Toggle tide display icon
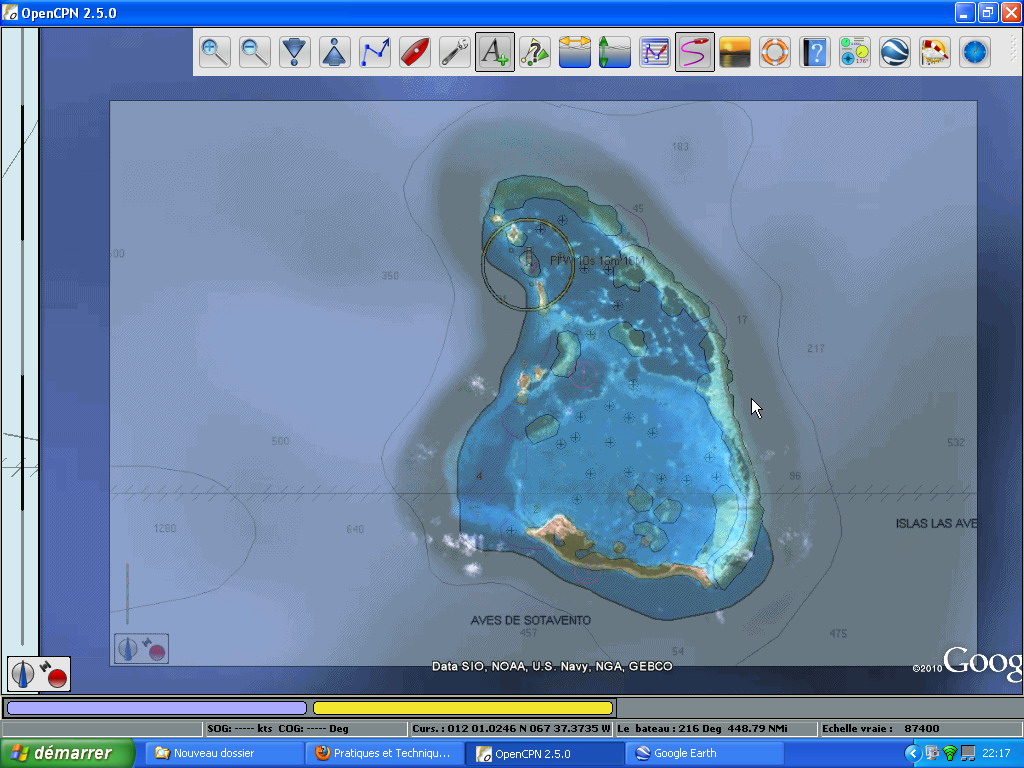This screenshot has width=1024, height=768. coord(615,51)
